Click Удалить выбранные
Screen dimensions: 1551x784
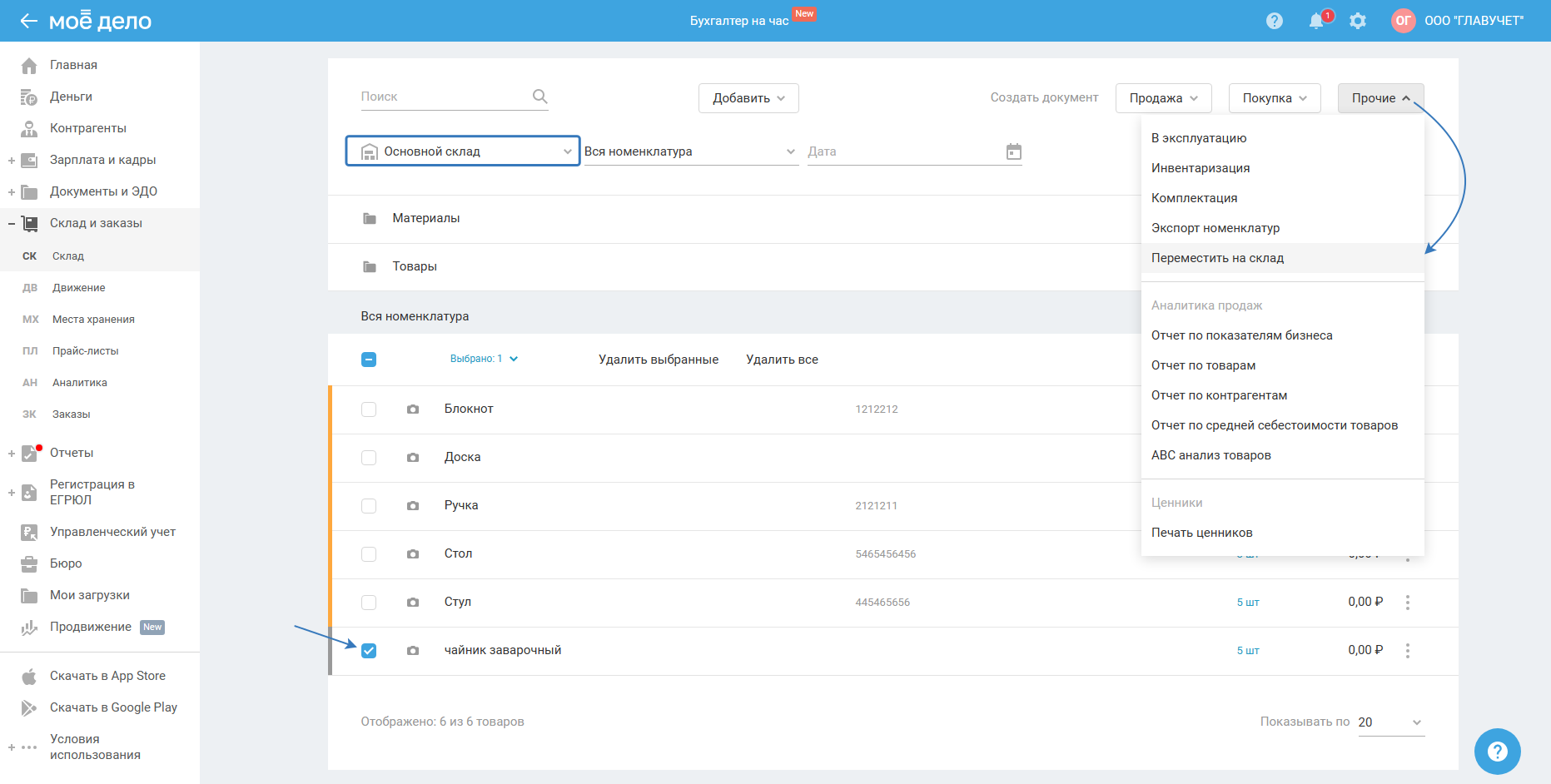pyautogui.click(x=658, y=360)
